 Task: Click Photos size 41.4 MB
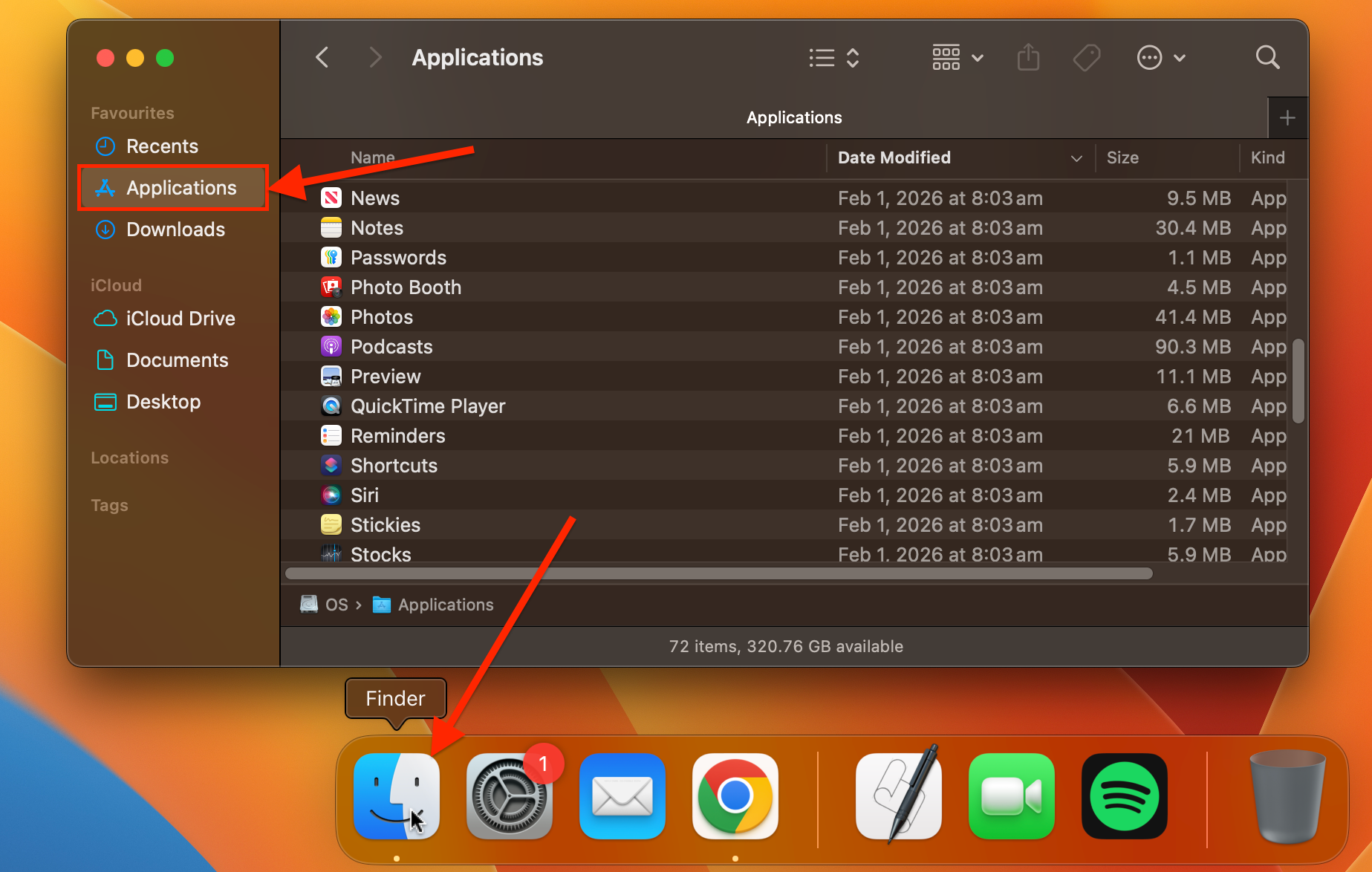(1193, 317)
